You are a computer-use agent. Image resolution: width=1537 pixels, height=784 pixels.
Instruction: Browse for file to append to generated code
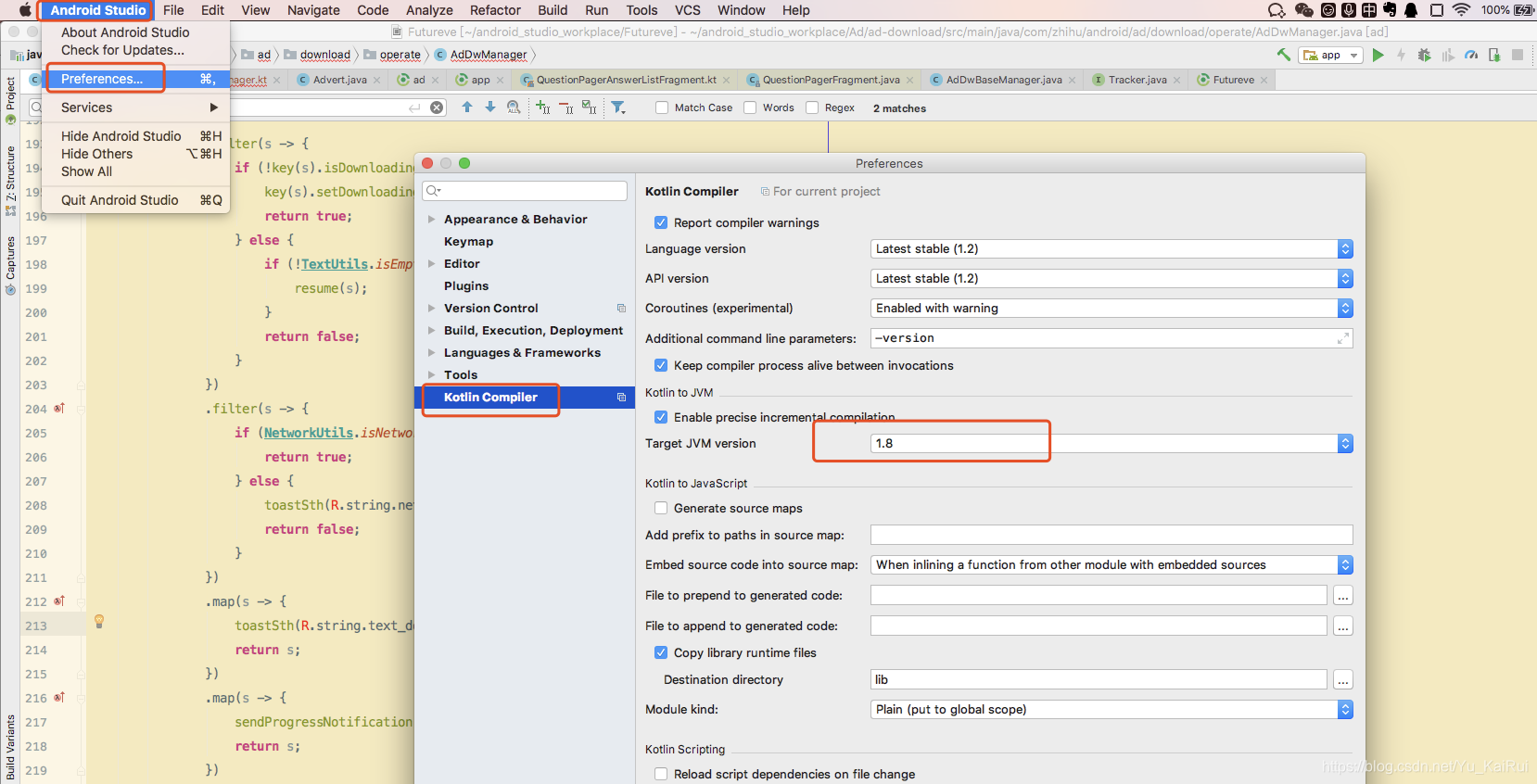(1343, 626)
